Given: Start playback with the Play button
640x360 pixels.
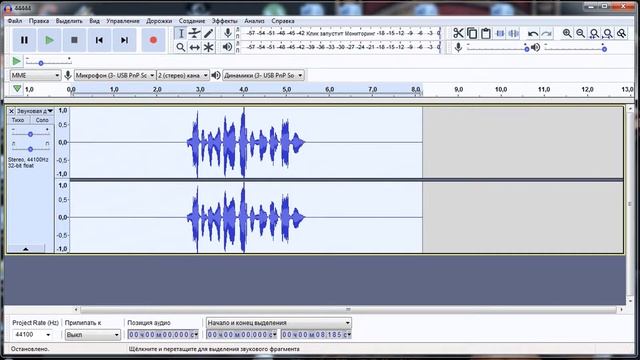Looking at the screenshot, I should pyautogui.click(x=49, y=40).
